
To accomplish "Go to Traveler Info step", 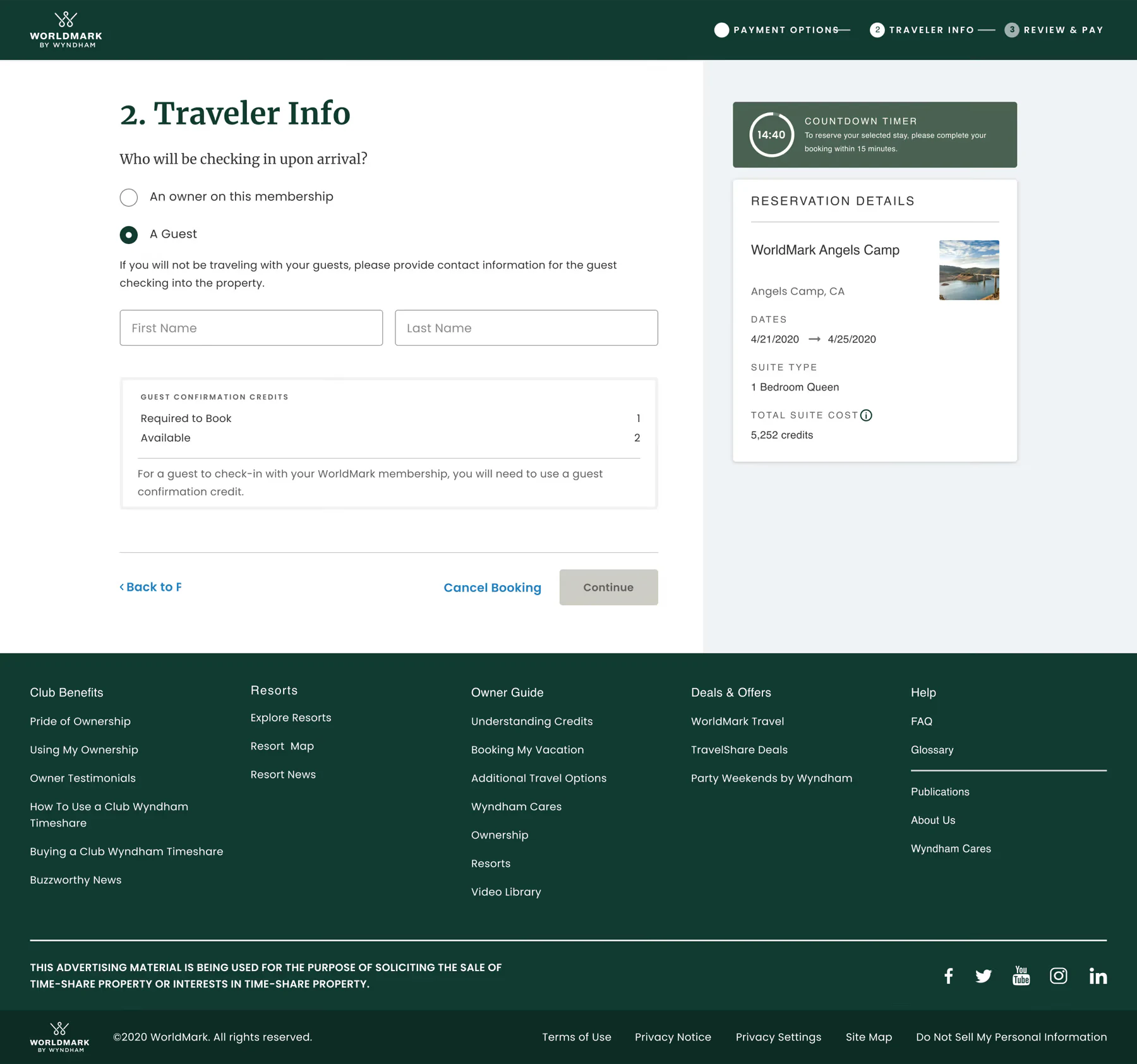I will pos(922,30).
